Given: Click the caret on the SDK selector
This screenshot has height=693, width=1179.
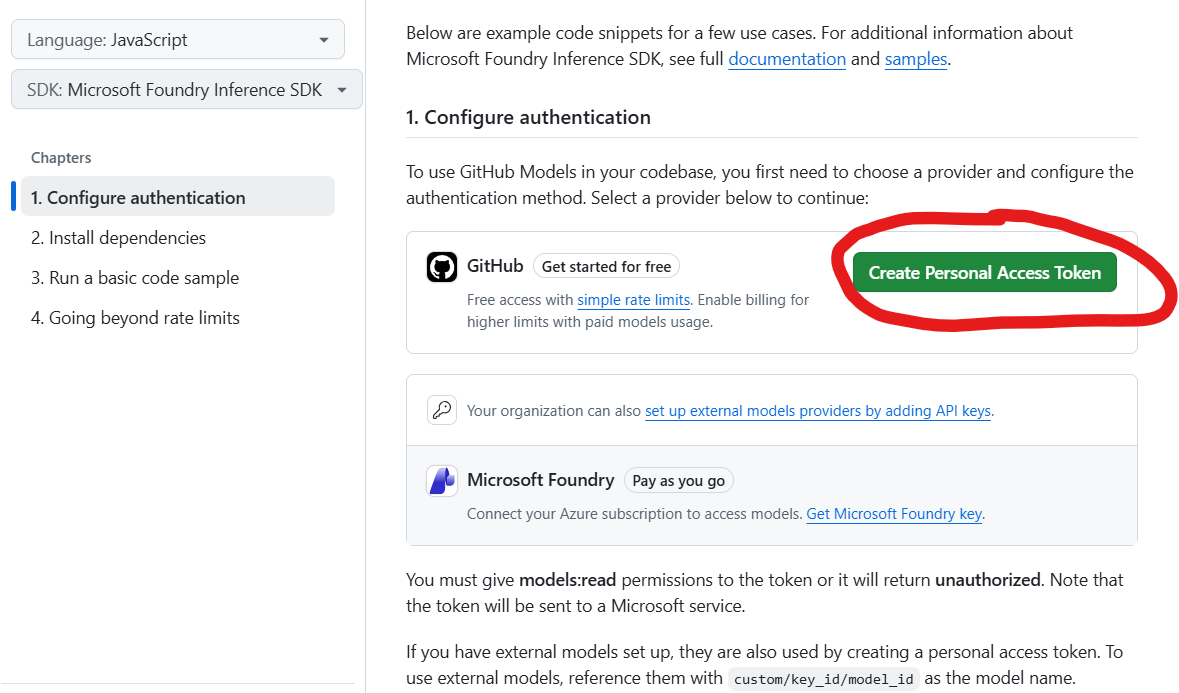Looking at the screenshot, I should pos(342,90).
